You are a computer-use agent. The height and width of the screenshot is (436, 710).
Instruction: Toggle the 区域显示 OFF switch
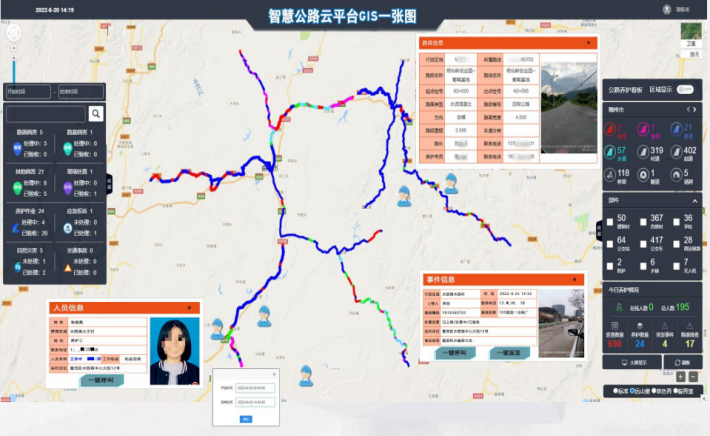point(685,90)
